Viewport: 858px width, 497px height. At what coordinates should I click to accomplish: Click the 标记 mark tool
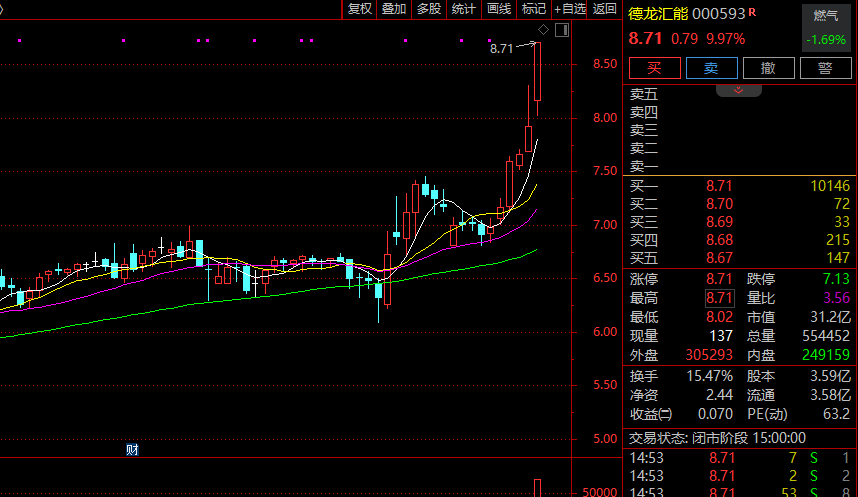point(534,9)
